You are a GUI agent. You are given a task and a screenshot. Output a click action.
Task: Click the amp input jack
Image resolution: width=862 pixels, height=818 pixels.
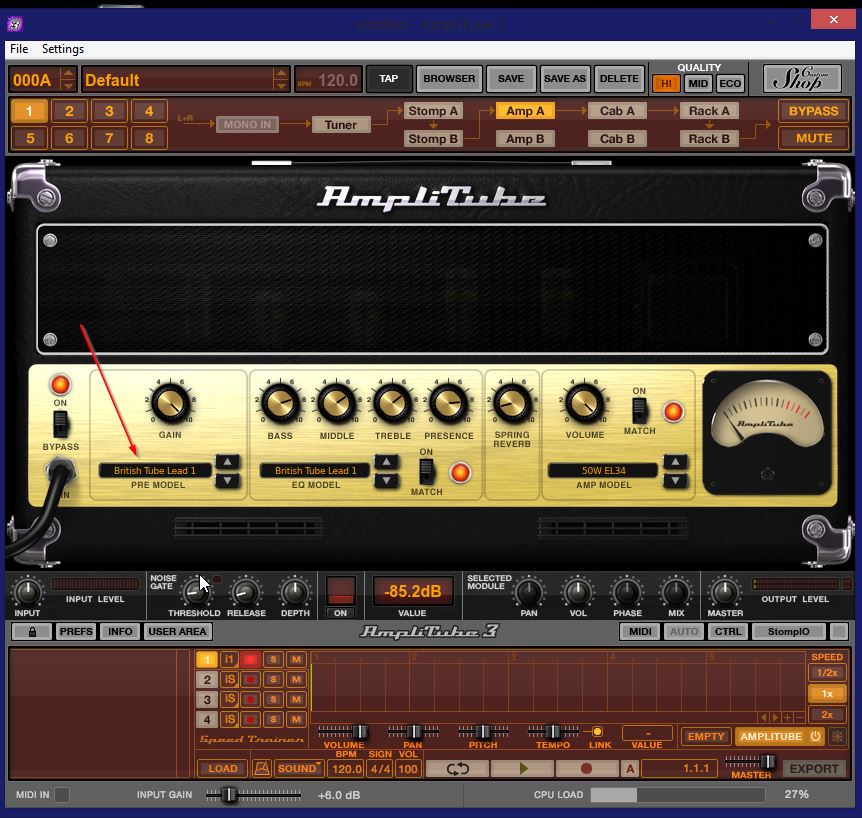click(60, 472)
